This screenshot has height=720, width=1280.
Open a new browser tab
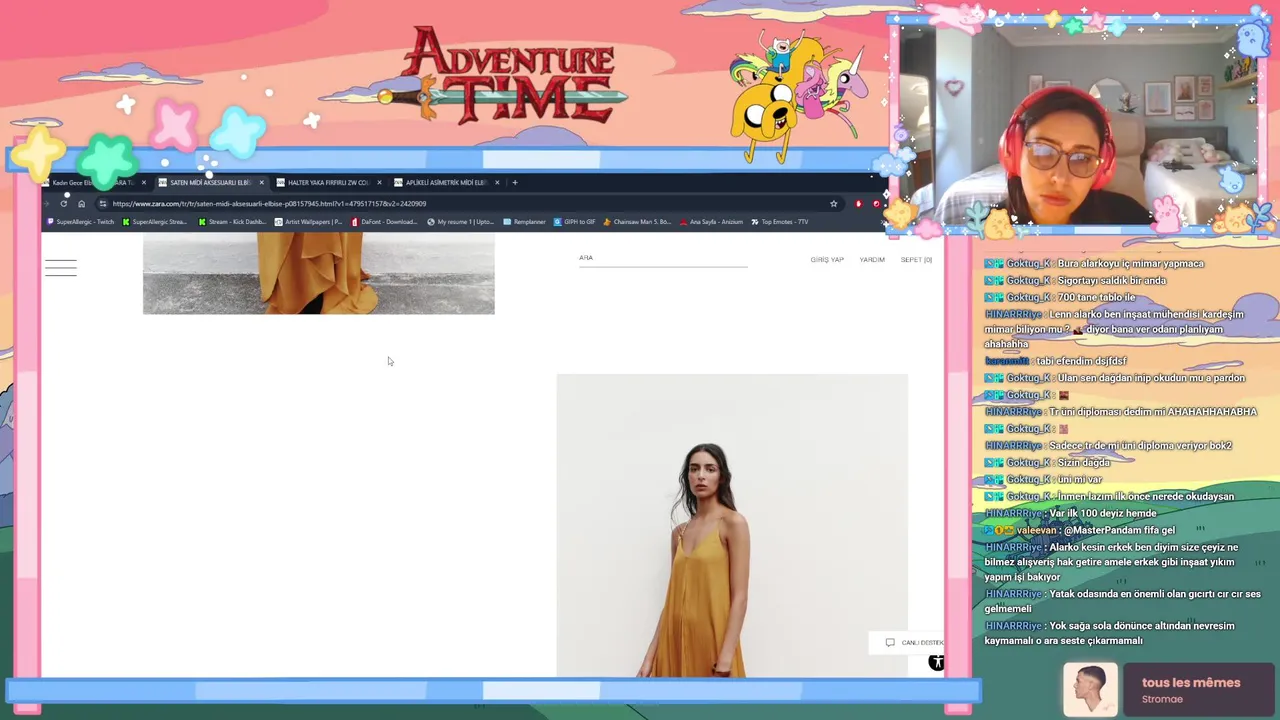click(515, 183)
